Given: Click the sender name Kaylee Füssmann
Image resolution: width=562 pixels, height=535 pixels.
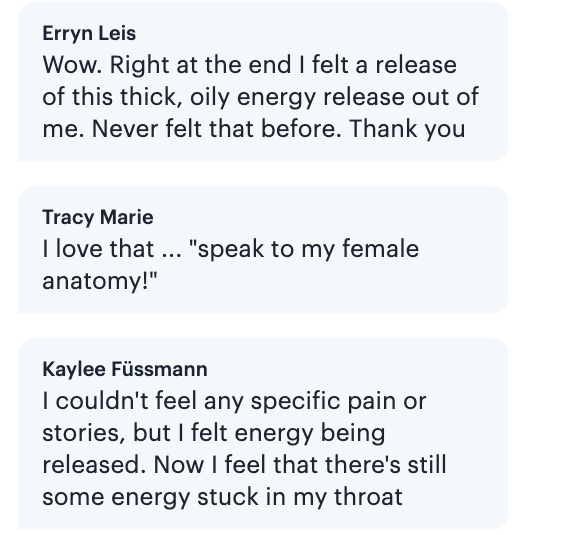Looking at the screenshot, I should (x=125, y=369).
